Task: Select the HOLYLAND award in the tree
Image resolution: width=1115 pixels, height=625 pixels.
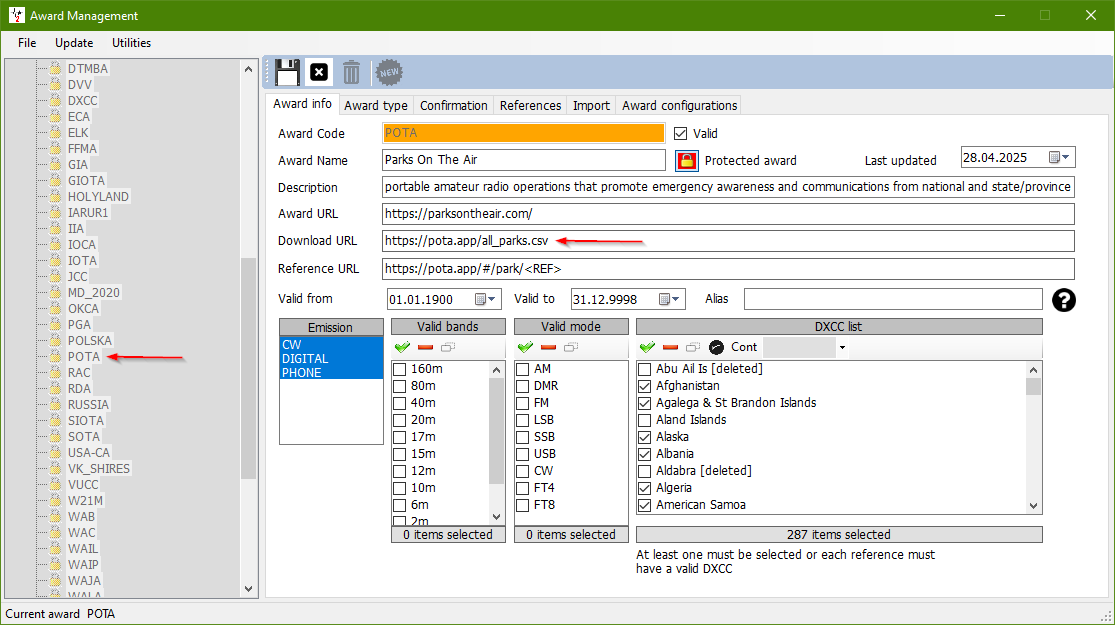Action: pos(98,196)
